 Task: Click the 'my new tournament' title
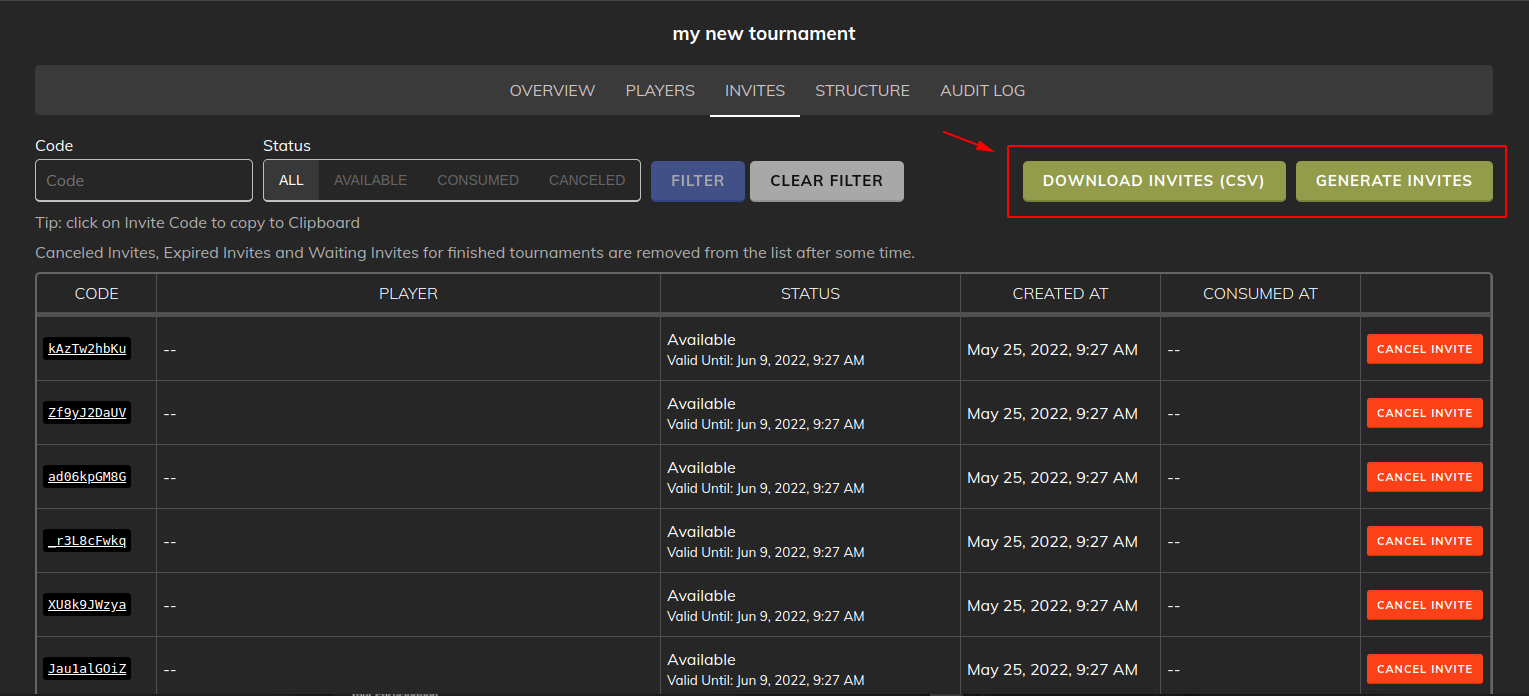coord(764,34)
